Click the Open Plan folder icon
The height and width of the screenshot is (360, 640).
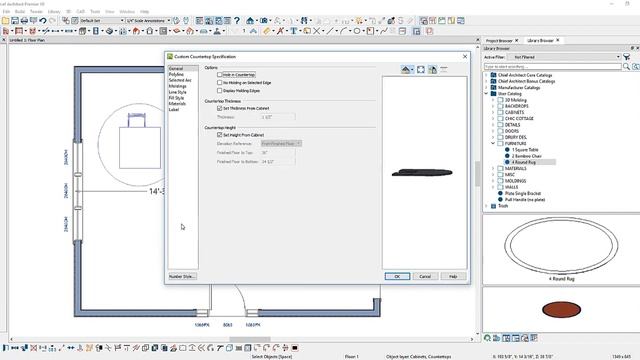click(x=5, y=20)
